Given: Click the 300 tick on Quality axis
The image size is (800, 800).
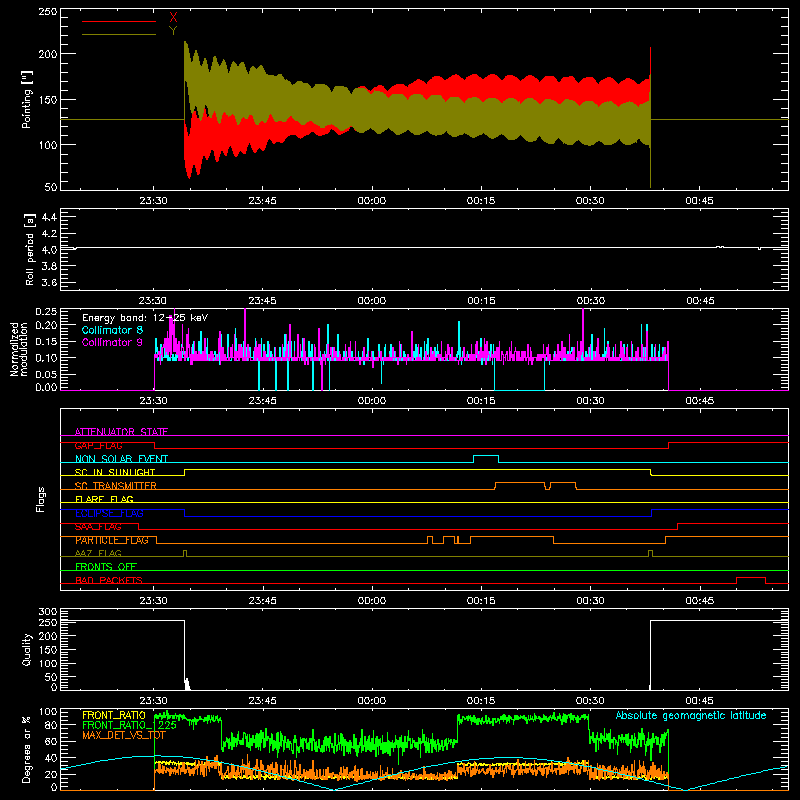Looking at the screenshot, I should click(x=47, y=612).
